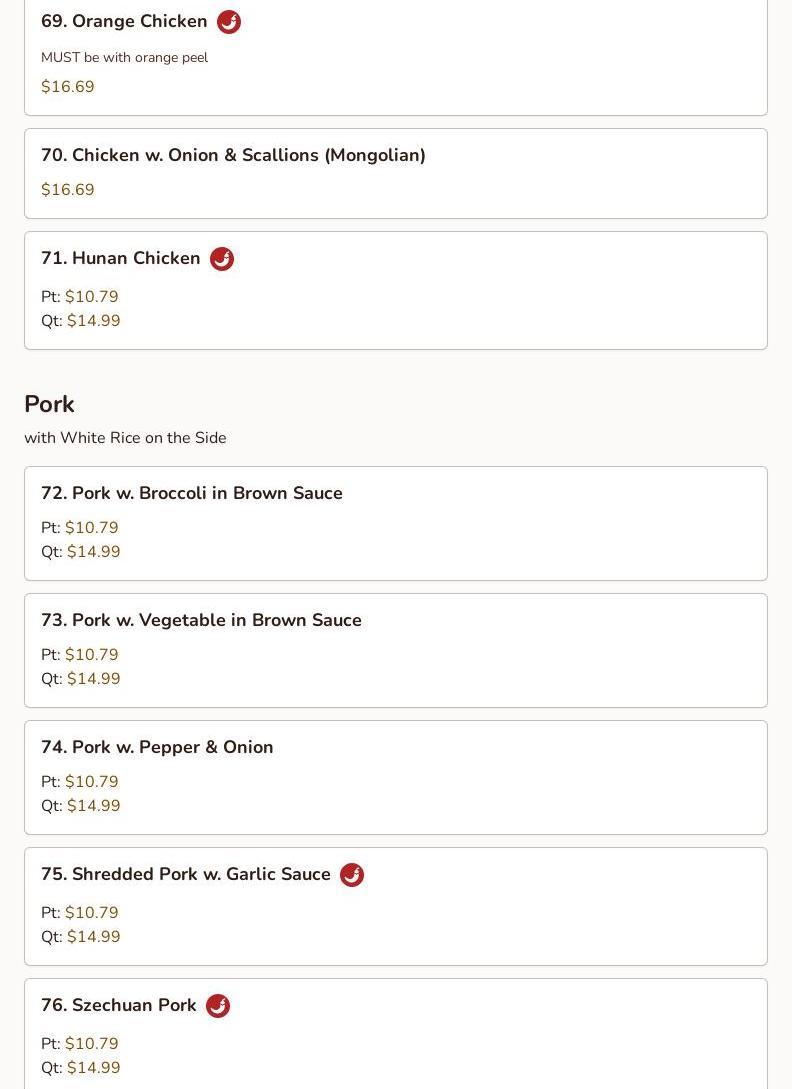
Task: Select 76. Szechuan Pork item title
Action: 118,1005
